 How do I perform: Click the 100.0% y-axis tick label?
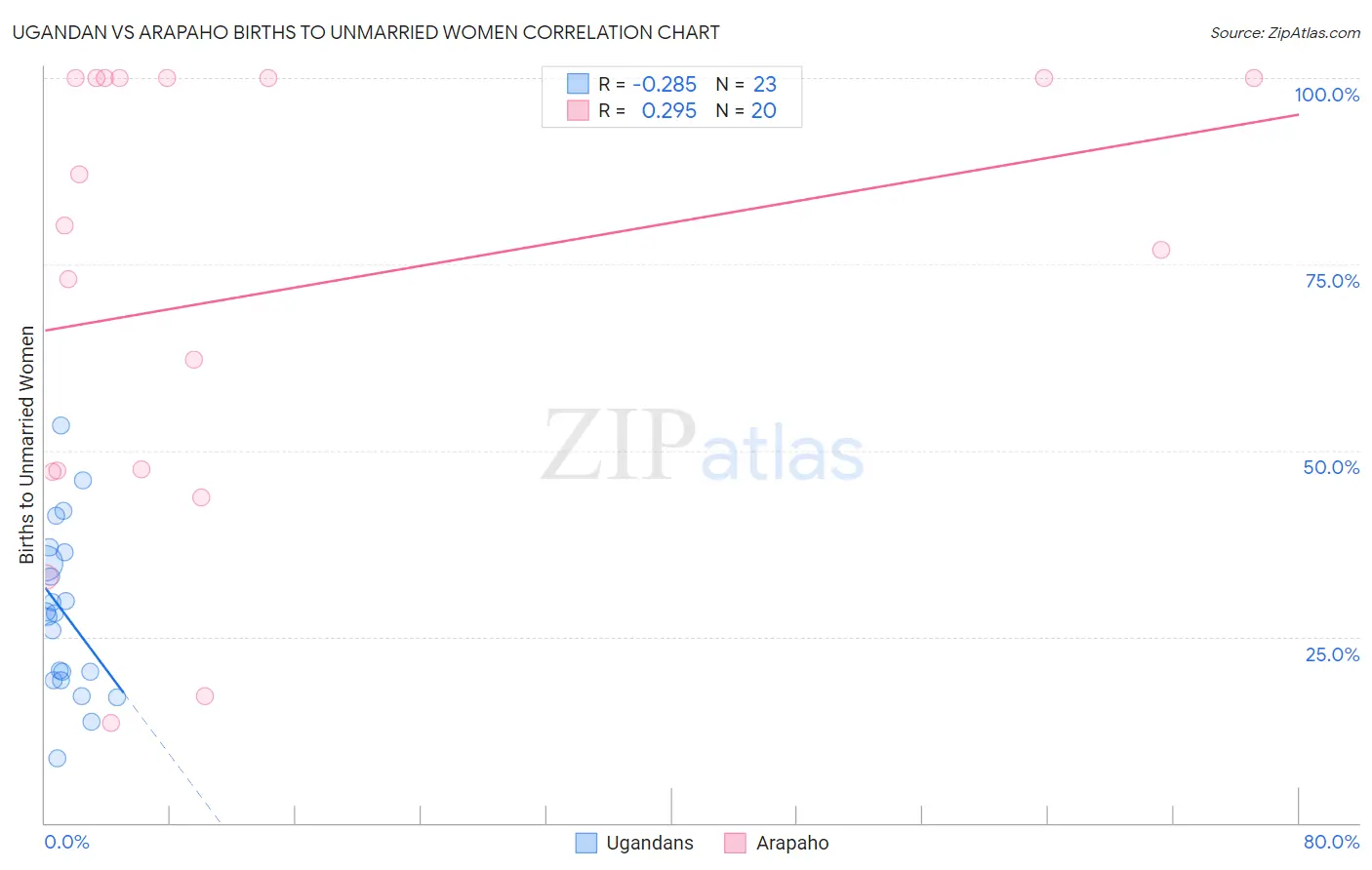[1326, 96]
